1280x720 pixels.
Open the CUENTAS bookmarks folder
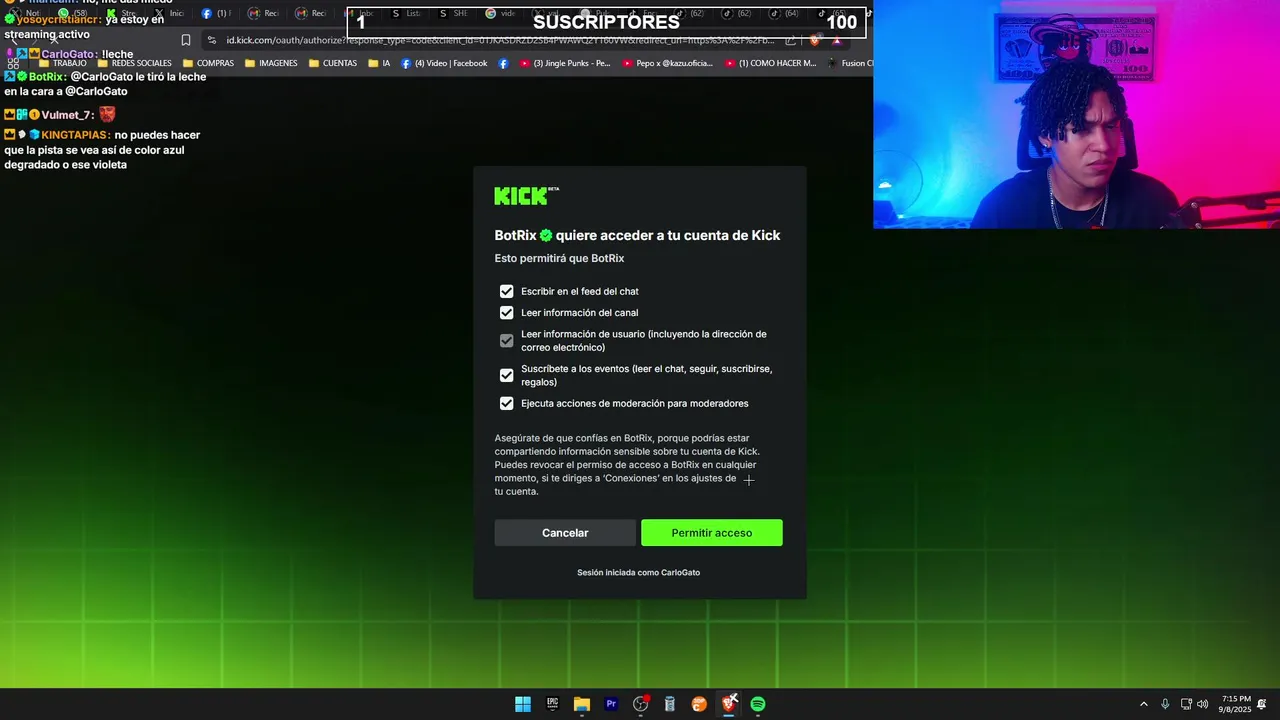(x=333, y=63)
